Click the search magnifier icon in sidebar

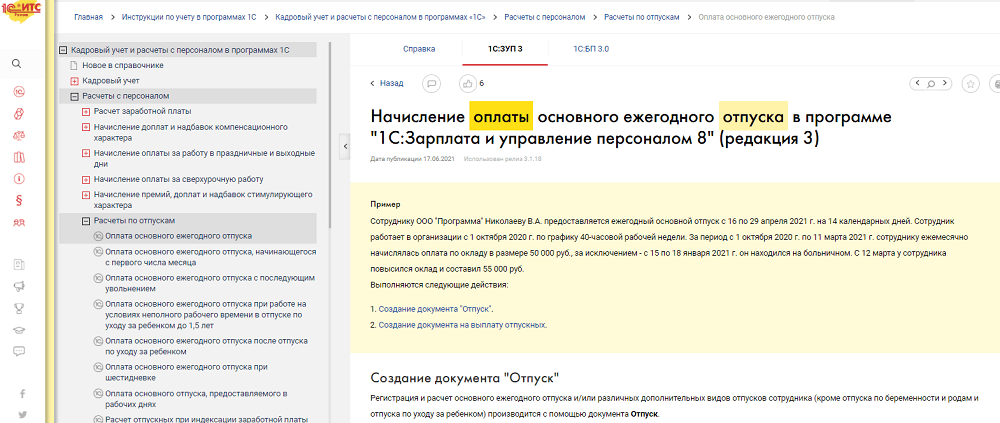coord(18,63)
